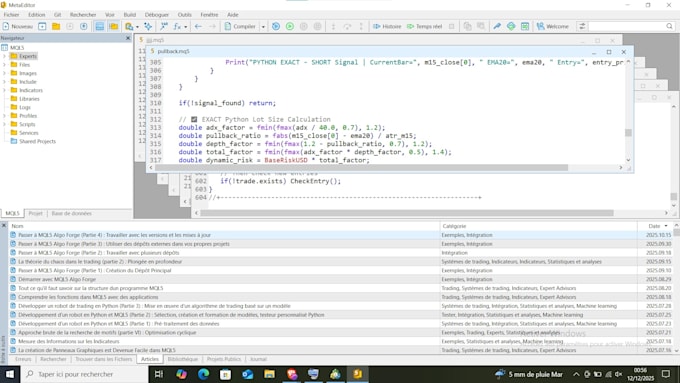Select the Libraries folder
The width and height of the screenshot is (680, 383).
29,99
